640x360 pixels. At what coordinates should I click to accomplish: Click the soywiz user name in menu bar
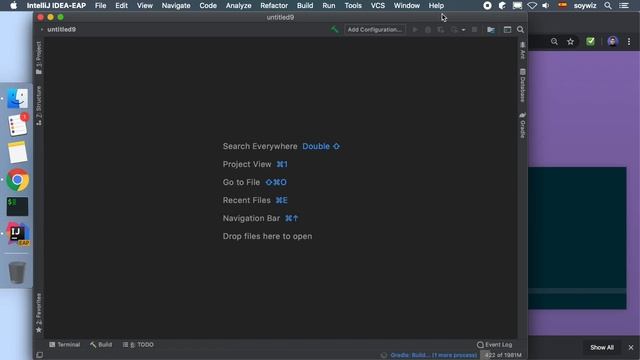[x=585, y=6]
